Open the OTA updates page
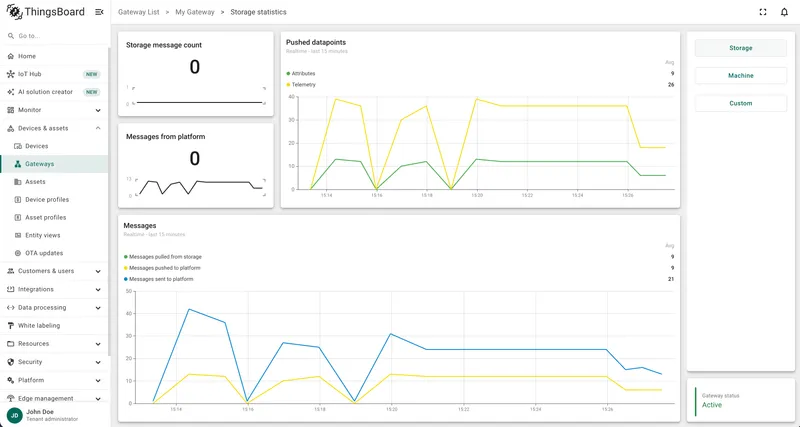This screenshot has height=427, width=800. [x=54, y=253]
